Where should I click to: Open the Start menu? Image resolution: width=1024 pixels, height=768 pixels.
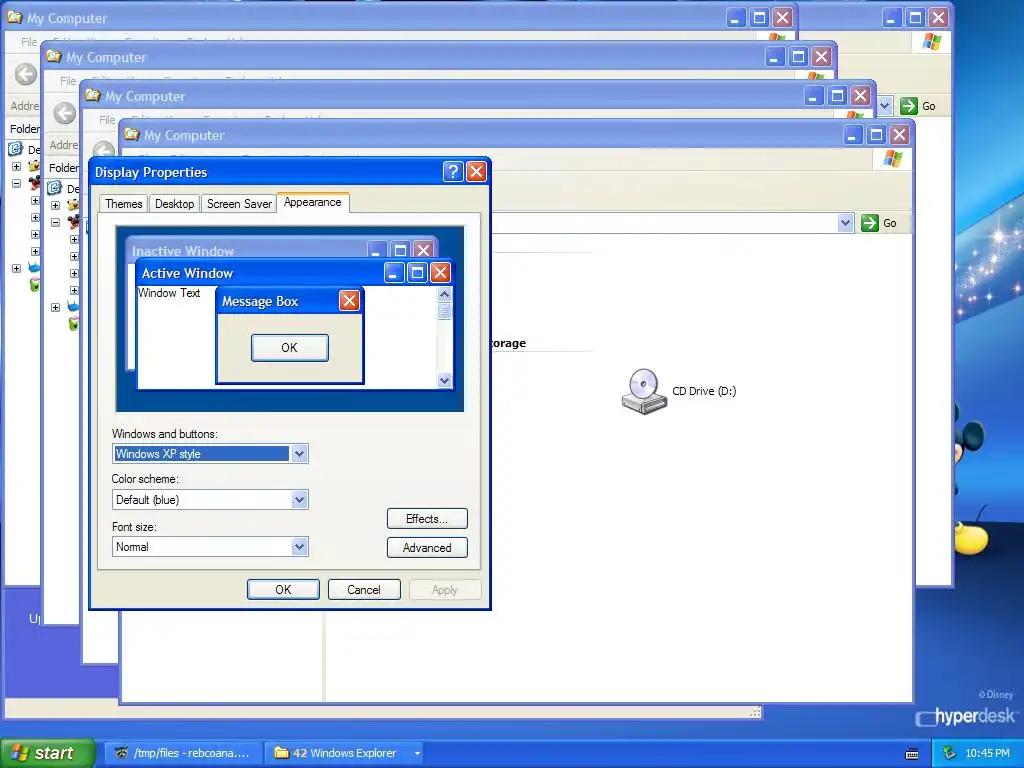tap(47, 754)
